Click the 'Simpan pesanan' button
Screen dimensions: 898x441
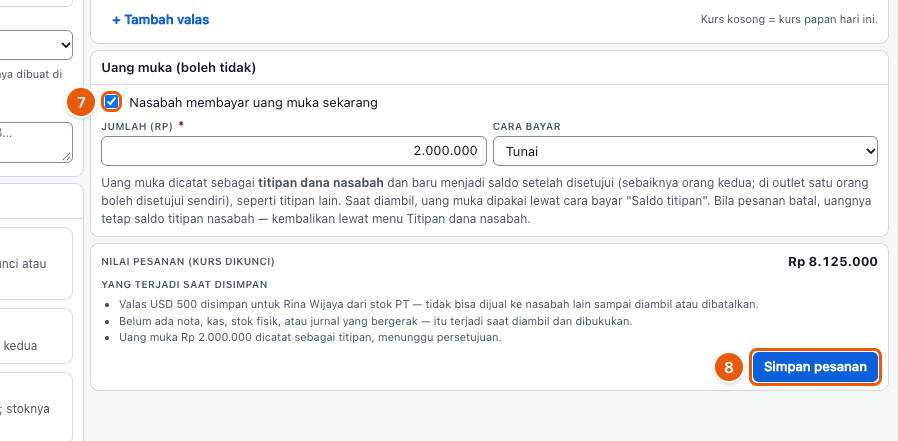tap(815, 367)
